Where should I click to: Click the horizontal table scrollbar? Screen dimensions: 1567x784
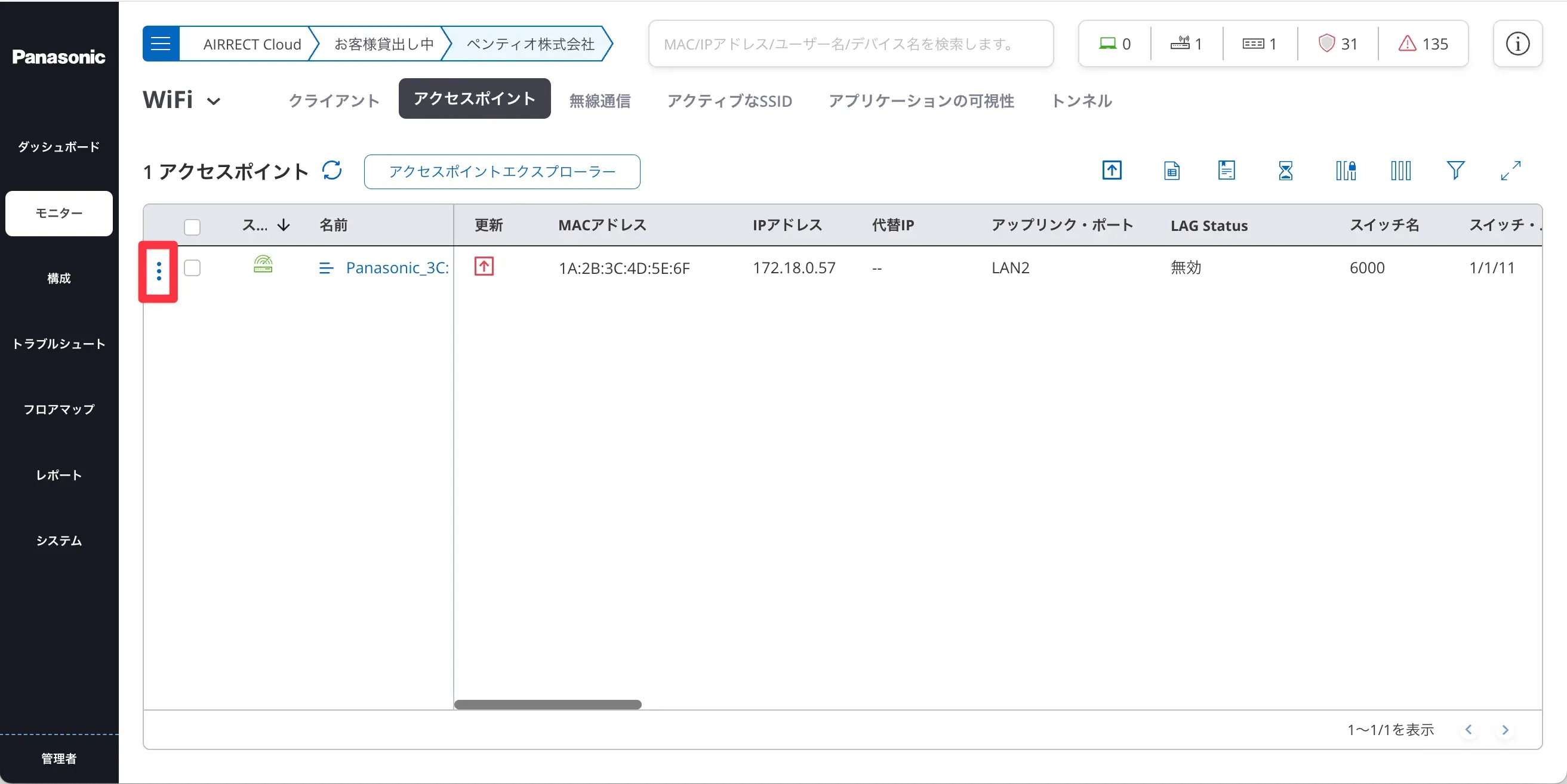pos(547,704)
